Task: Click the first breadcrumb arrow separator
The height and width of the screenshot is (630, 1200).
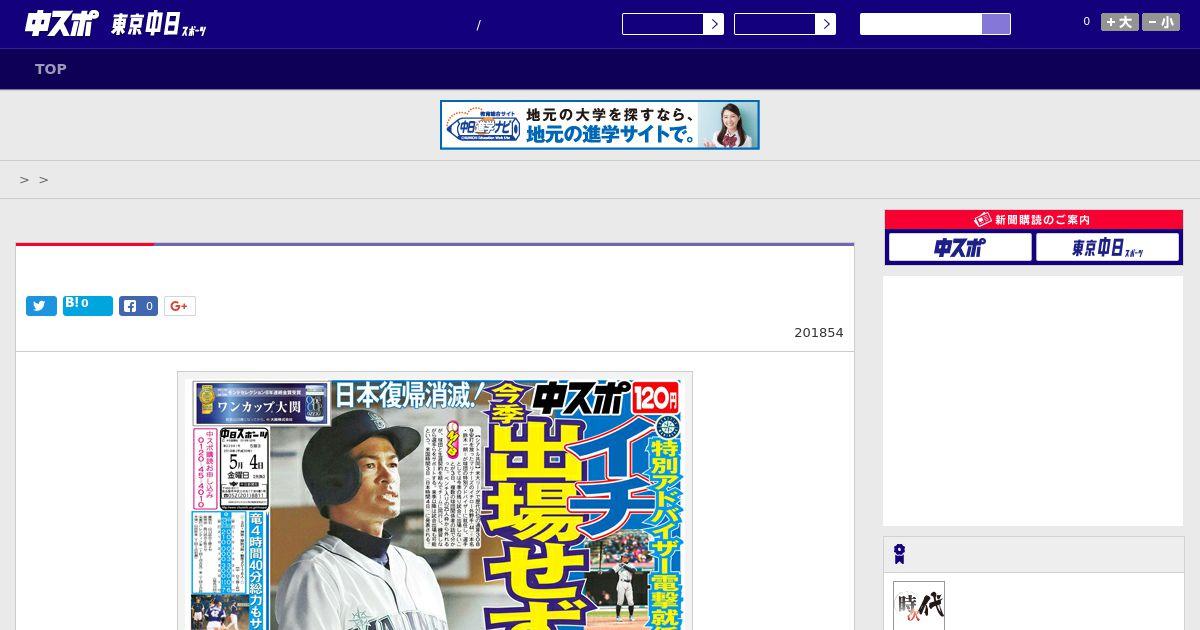Action: tap(24, 180)
